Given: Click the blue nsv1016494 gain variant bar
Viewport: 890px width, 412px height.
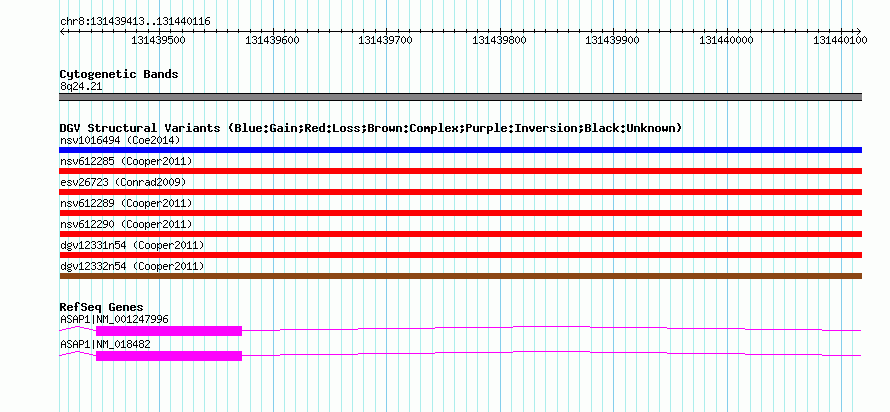Looking at the screenshot, I should pyautogui.click(x=460, y=150).
